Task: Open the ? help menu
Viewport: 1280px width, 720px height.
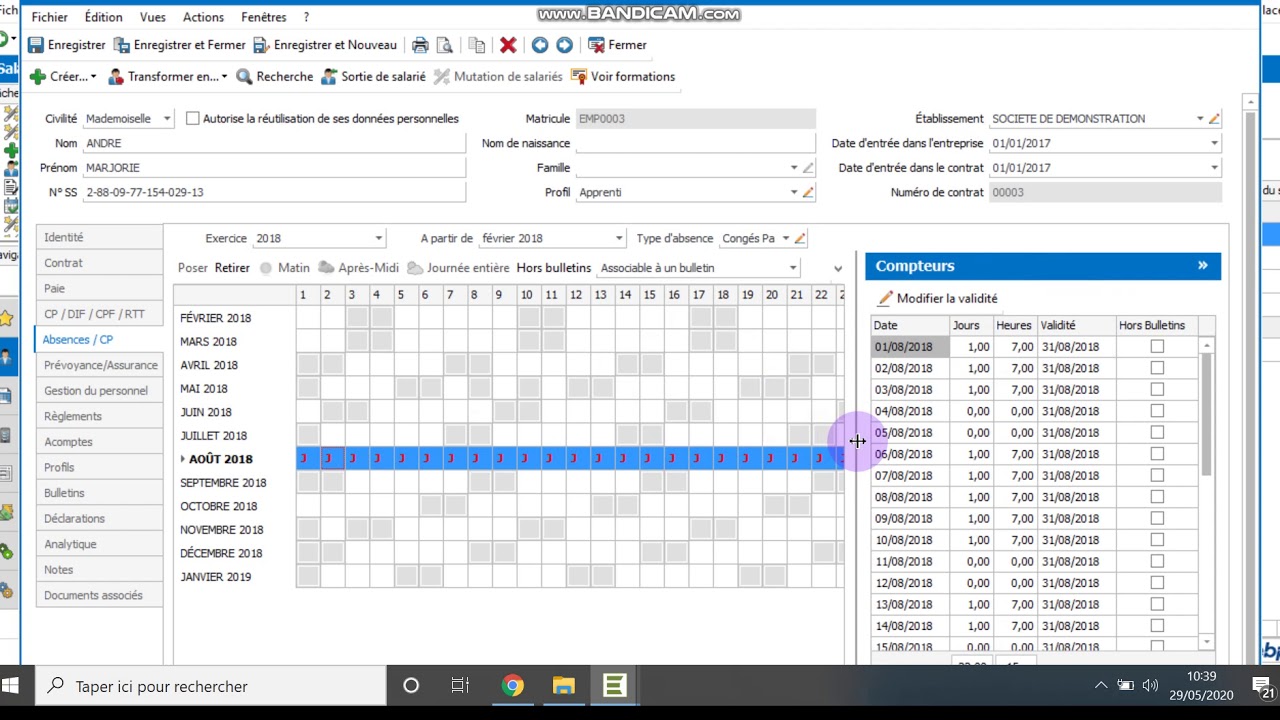Action: (x=306, y=17)
